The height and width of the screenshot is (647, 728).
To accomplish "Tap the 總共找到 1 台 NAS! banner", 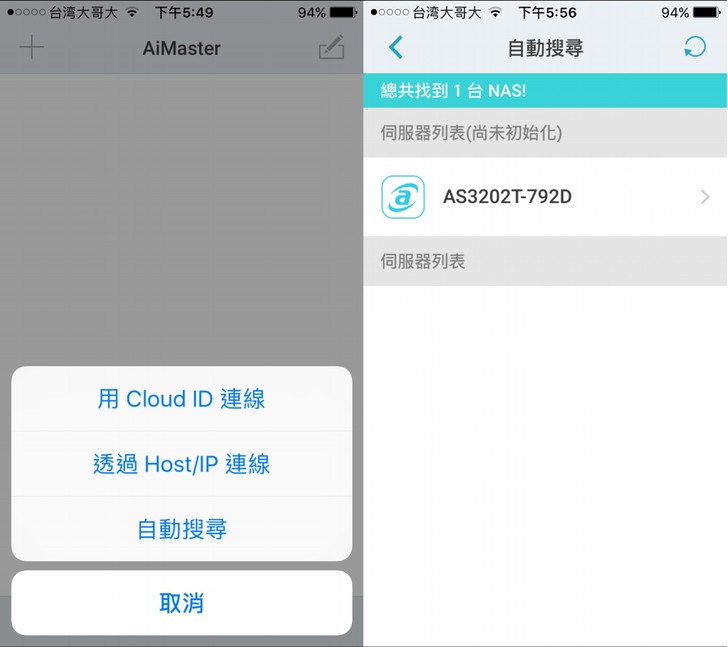I will click(x=545, y=91).
